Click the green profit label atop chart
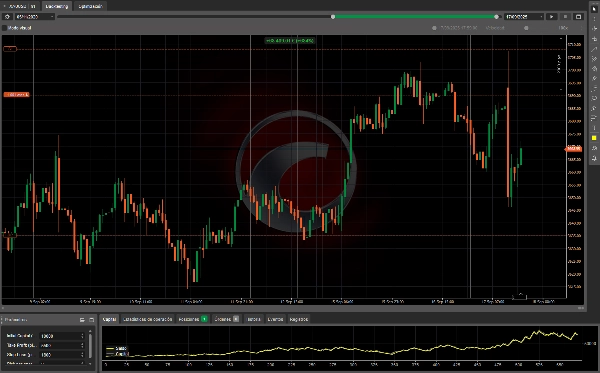600x373 pixels. [x=290, y=41]
